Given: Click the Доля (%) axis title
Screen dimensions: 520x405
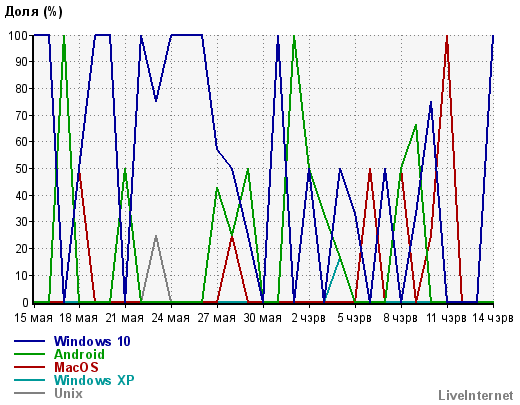Looking at the screenshot, I should point(34,12).
